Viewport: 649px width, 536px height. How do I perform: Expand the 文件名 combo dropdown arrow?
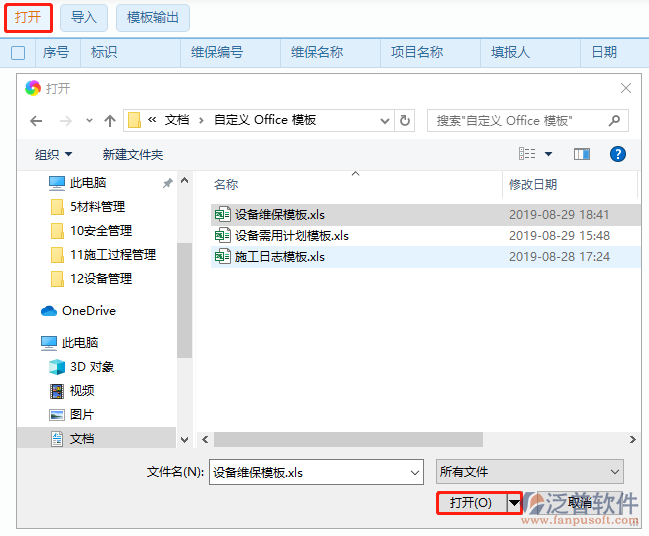click(x=414, y=473)
